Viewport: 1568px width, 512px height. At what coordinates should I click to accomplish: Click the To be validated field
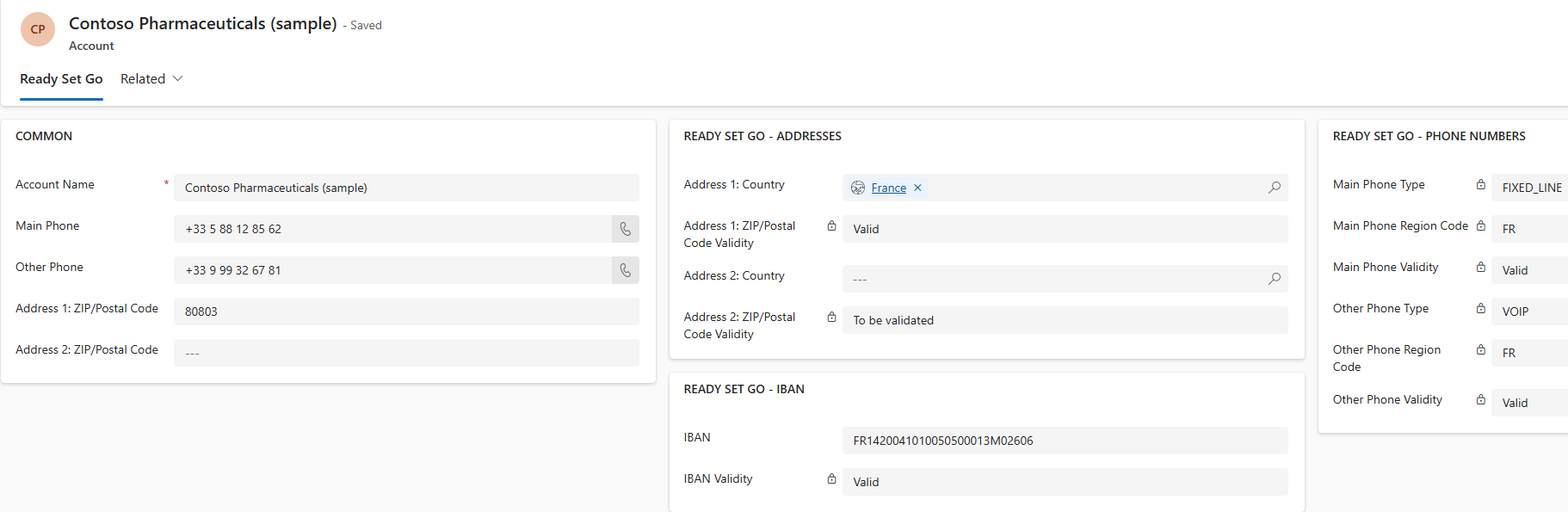click(1065, 320)
